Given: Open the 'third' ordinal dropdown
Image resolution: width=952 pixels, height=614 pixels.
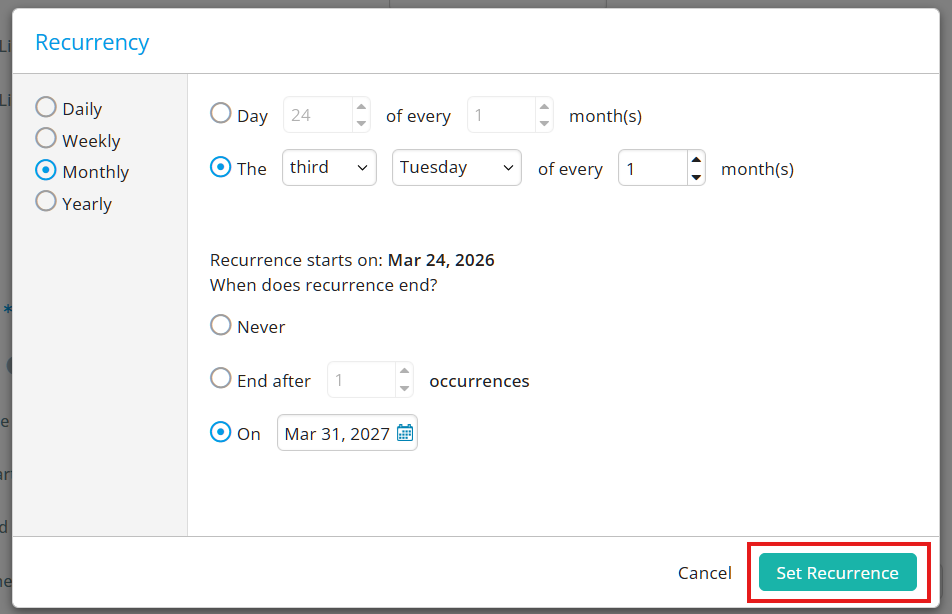Looking at the screenshot, I should 329,168.
